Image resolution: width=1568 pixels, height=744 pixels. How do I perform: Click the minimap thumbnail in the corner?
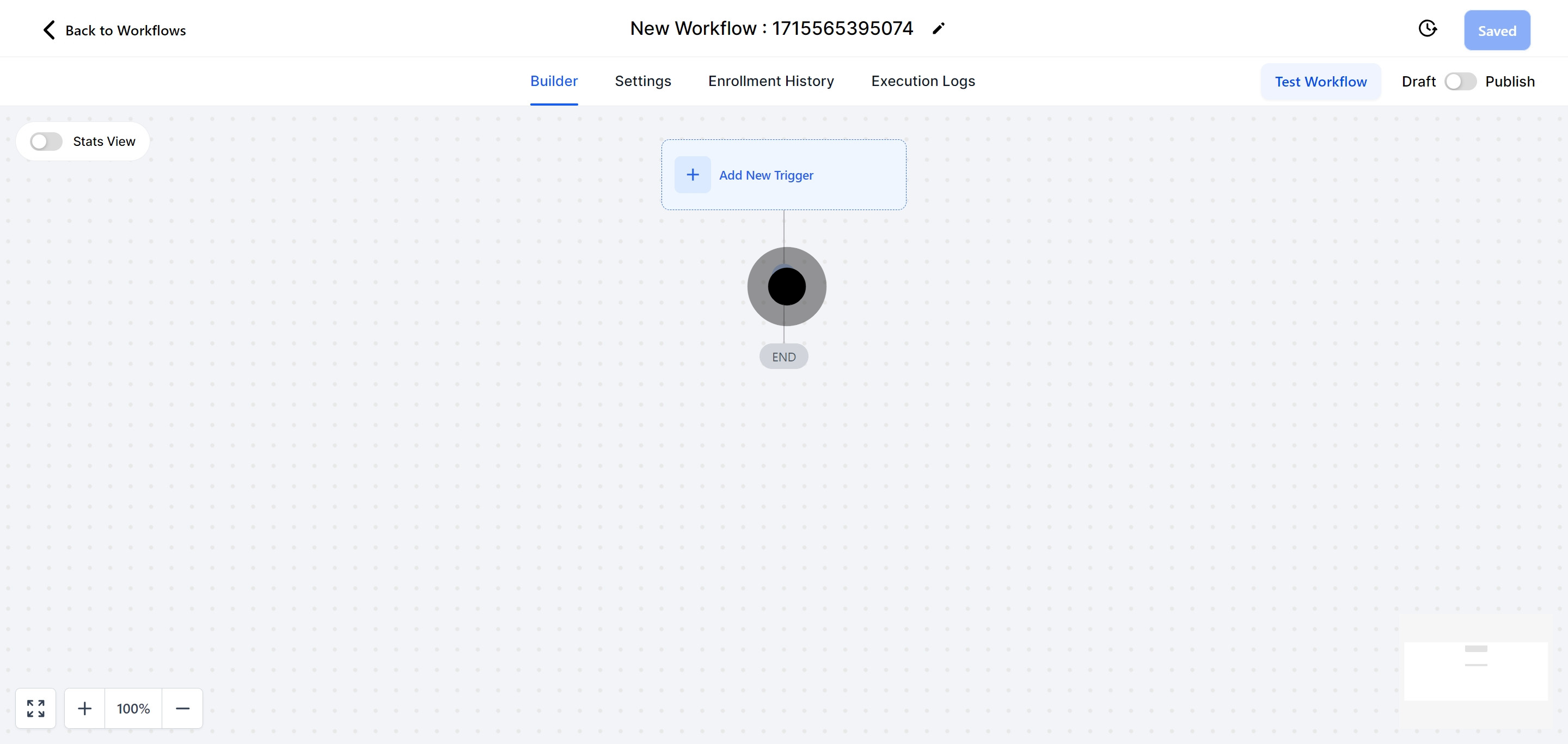point(1475,671)
